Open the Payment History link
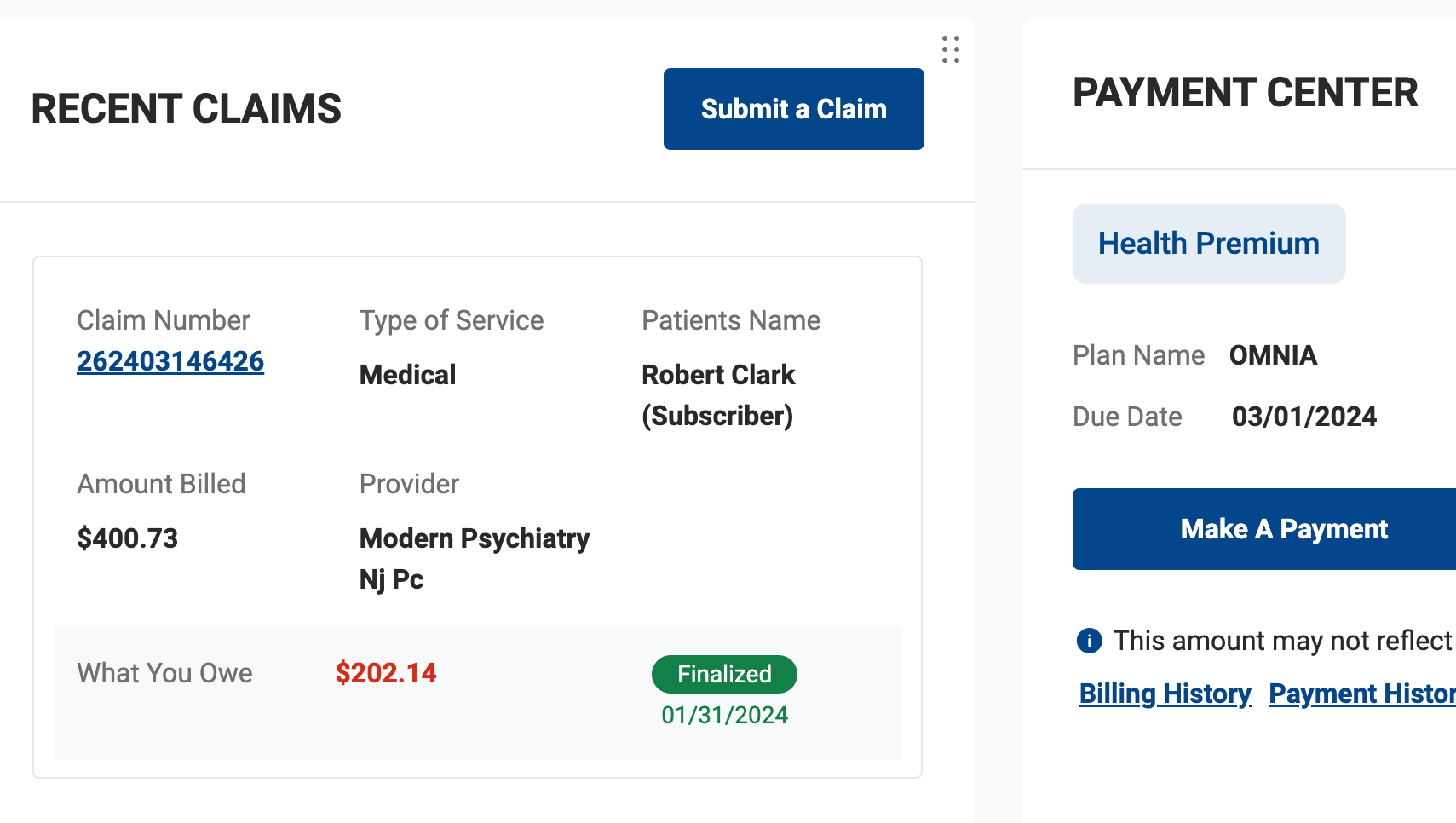1456x823 pixels. [x=1361, y=694]
